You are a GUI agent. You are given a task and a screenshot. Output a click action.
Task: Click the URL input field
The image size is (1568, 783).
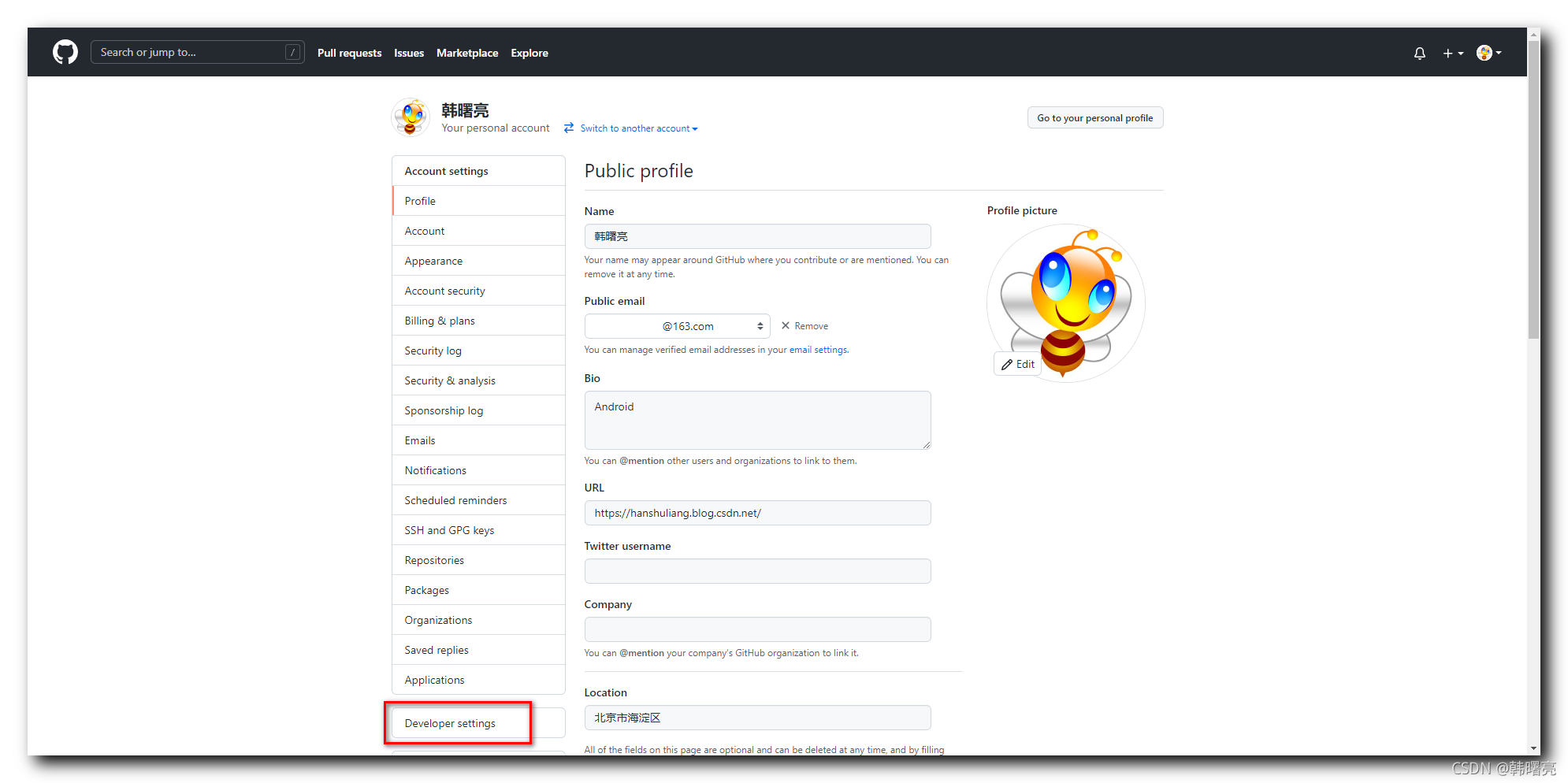(x=757, y=513)
